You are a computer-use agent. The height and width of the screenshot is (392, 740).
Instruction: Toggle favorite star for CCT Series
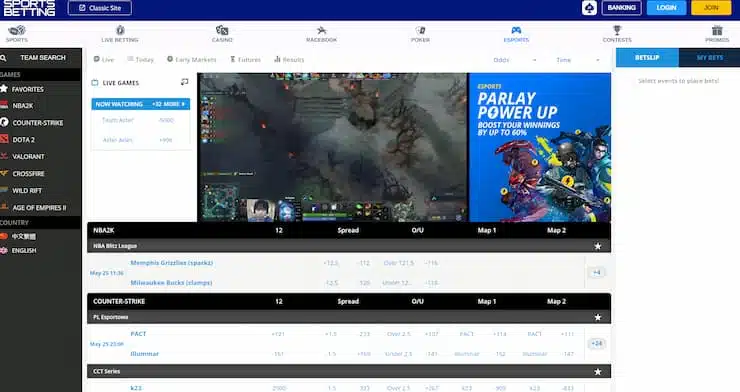(597, 372)
